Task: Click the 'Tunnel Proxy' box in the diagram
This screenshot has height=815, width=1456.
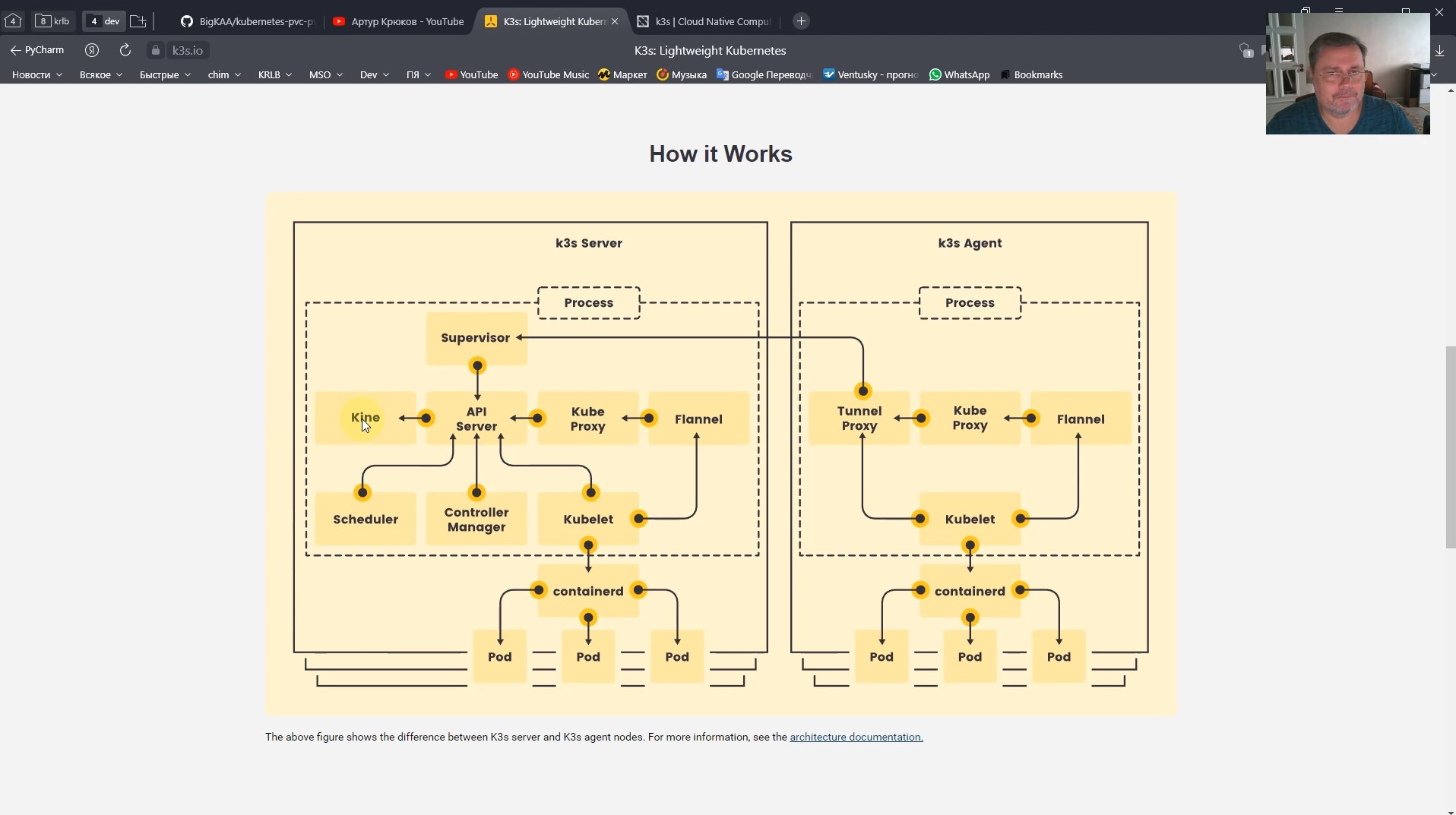Action: click(x=859, y=419)
